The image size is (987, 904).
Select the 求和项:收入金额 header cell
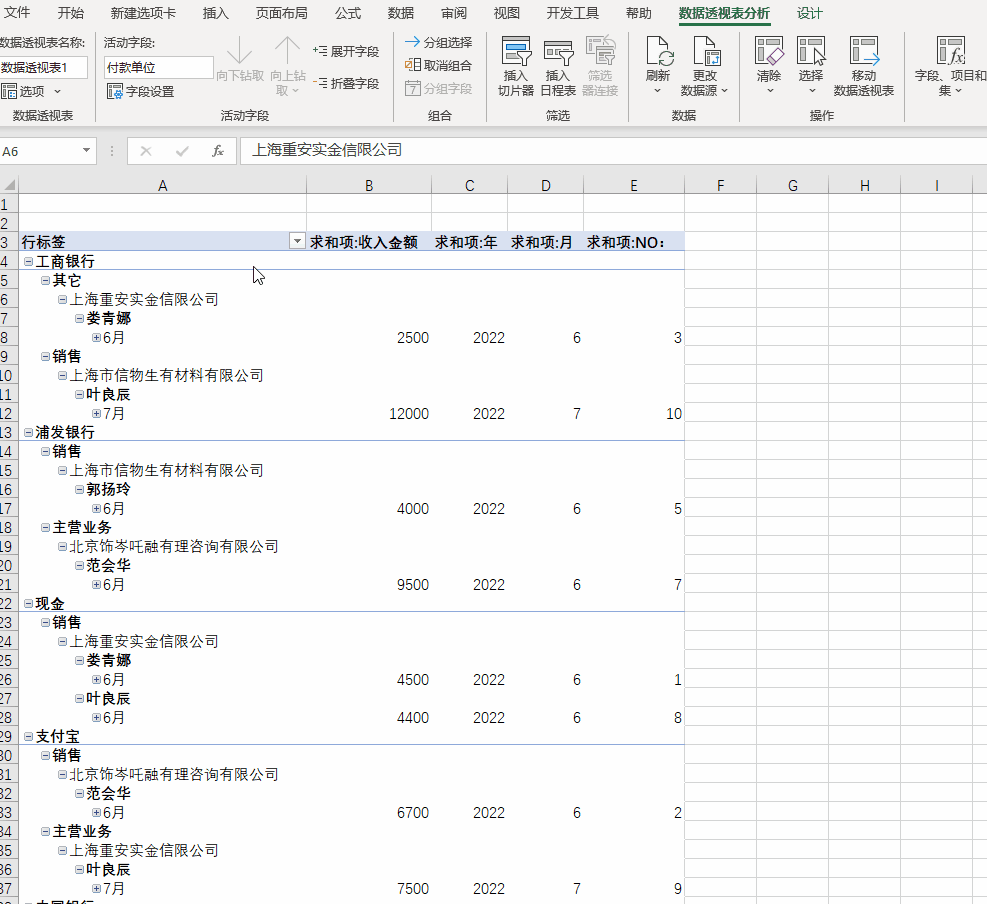[x=369, y=242]
